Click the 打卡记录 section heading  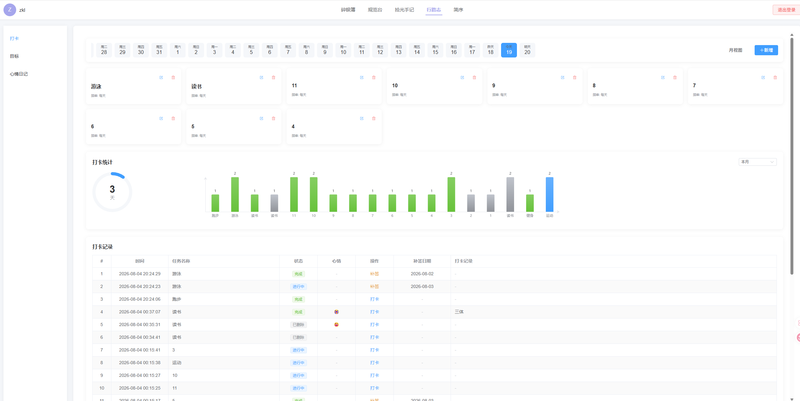102,246
